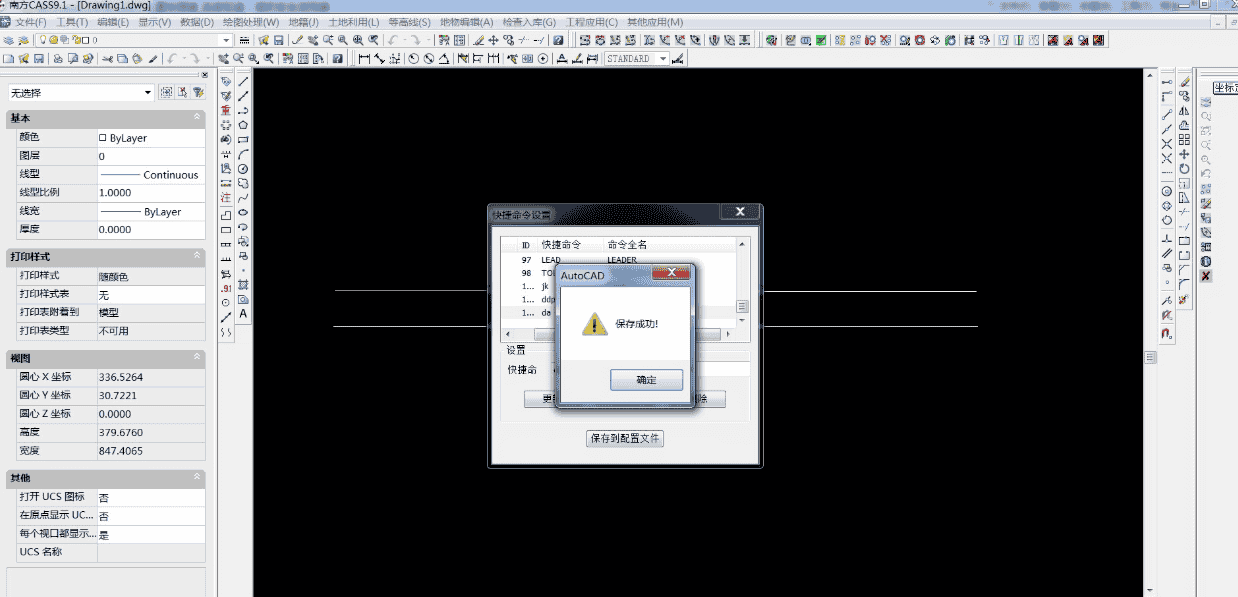
Task: Click the Quick Select icon in properties panel
Action: [198, 93]
